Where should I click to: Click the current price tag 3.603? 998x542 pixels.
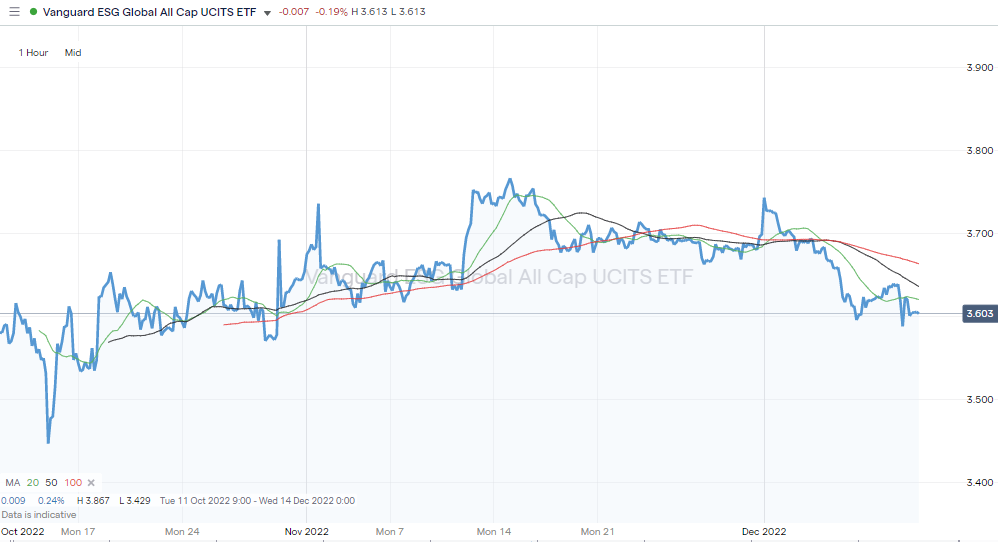point(979,314)
